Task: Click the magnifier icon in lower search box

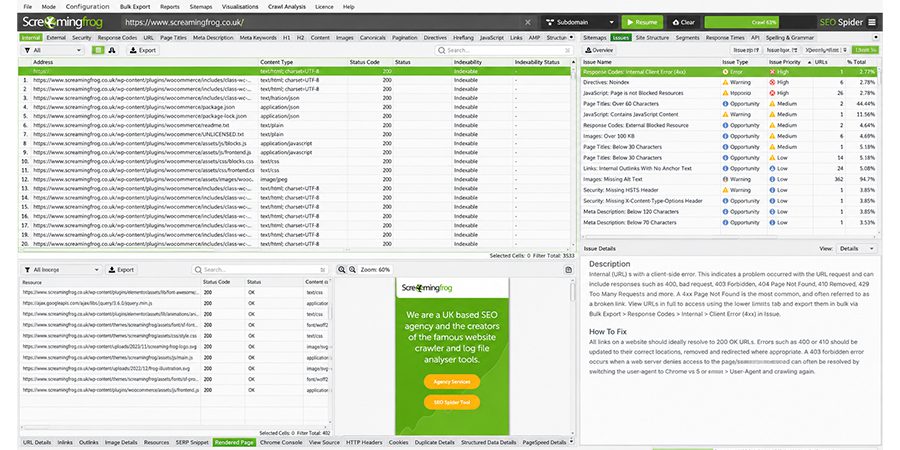Action: tap(198, 270)
